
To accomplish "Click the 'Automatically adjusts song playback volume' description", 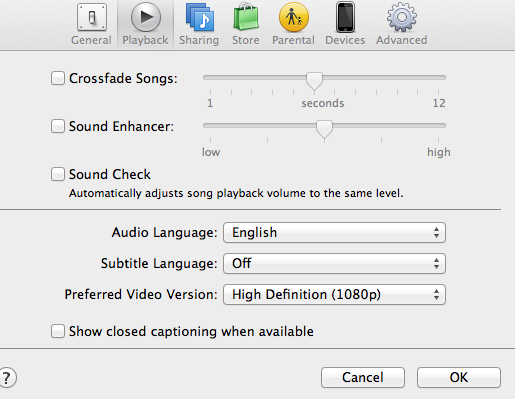I will point(236,193).
